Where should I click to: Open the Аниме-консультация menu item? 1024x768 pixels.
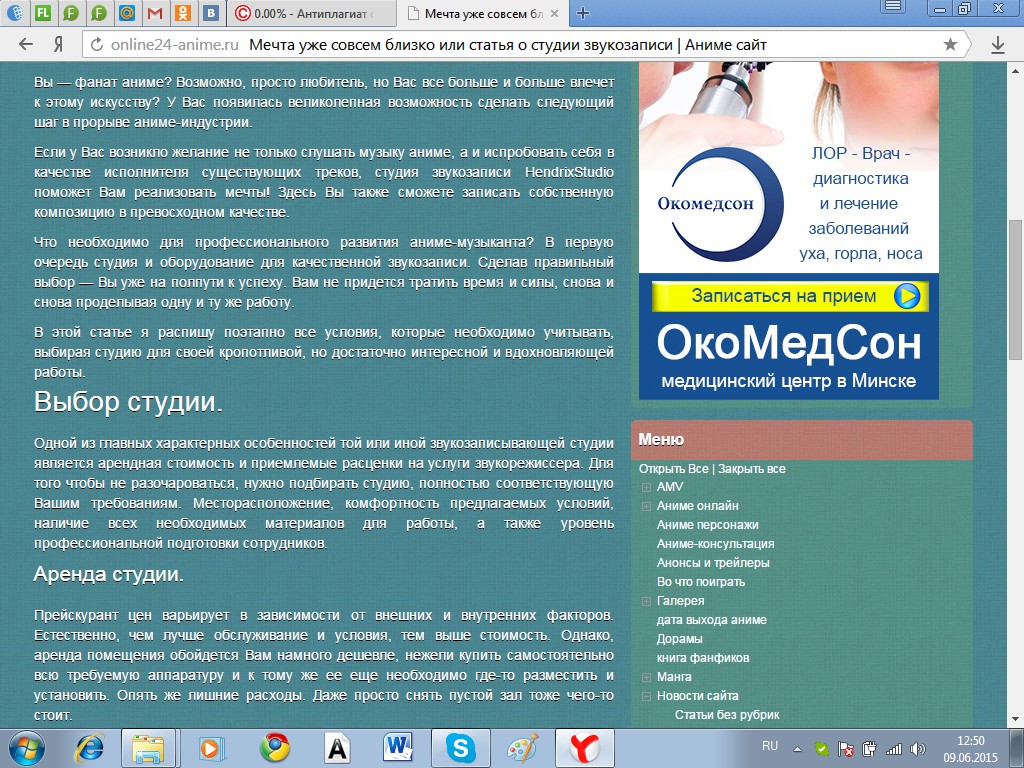[715, 543]
